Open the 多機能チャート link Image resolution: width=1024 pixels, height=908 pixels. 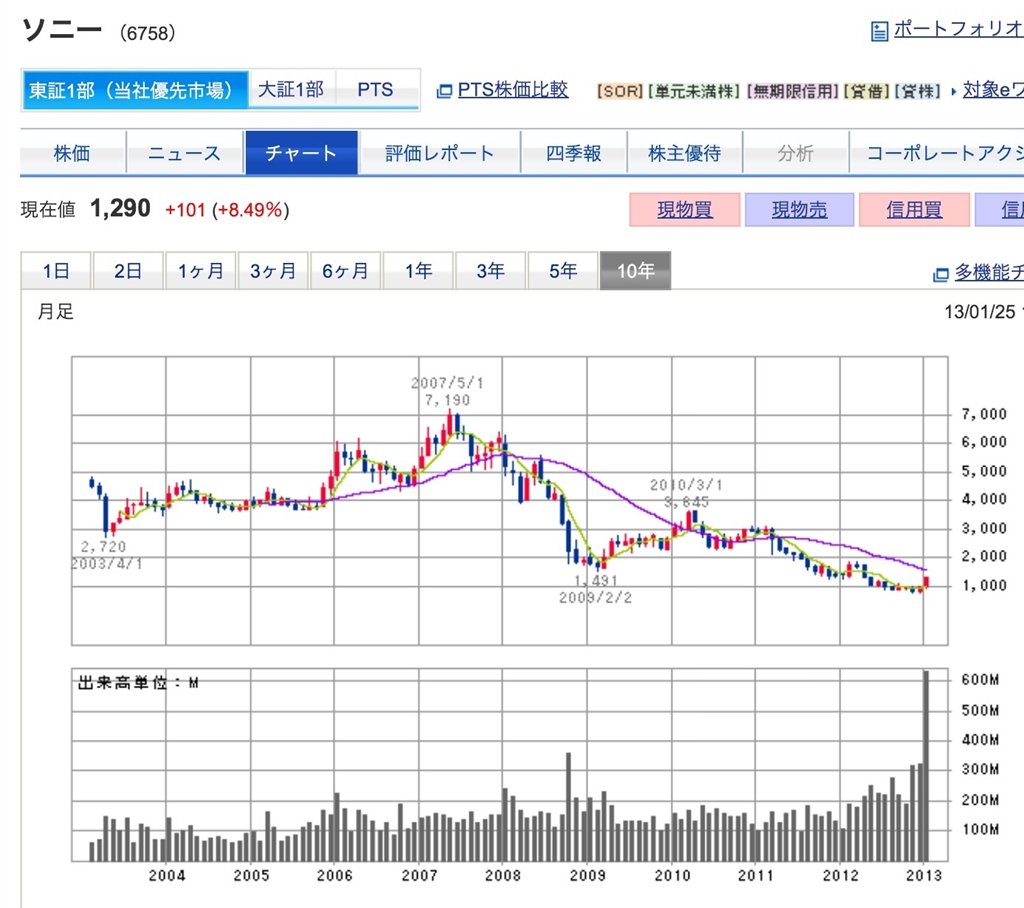pos(989,272)
